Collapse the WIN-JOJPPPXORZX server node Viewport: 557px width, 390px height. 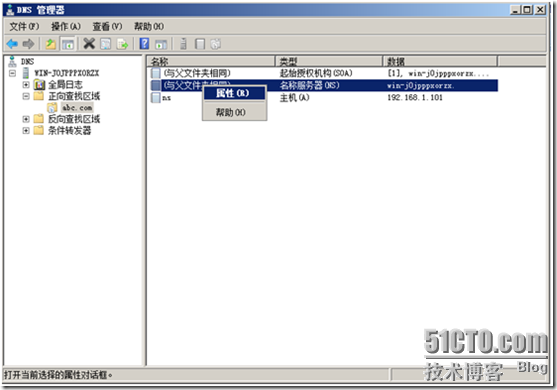(x=12, y=73)
